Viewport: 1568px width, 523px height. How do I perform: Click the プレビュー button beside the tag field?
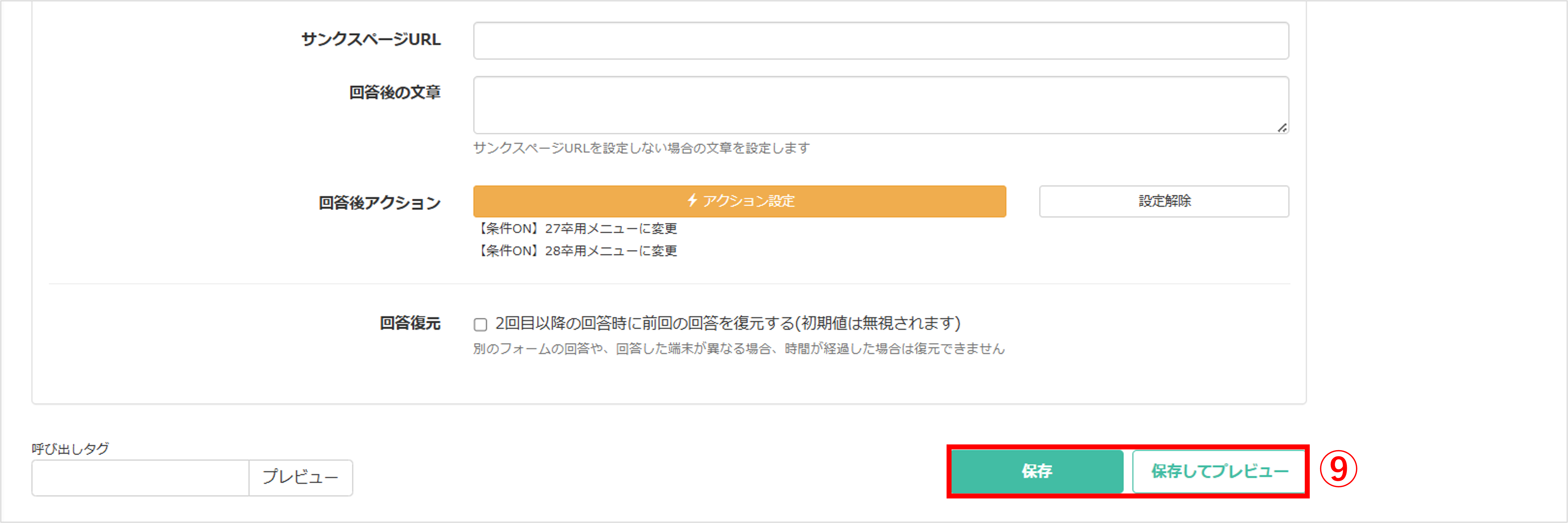tap(301, 477)
